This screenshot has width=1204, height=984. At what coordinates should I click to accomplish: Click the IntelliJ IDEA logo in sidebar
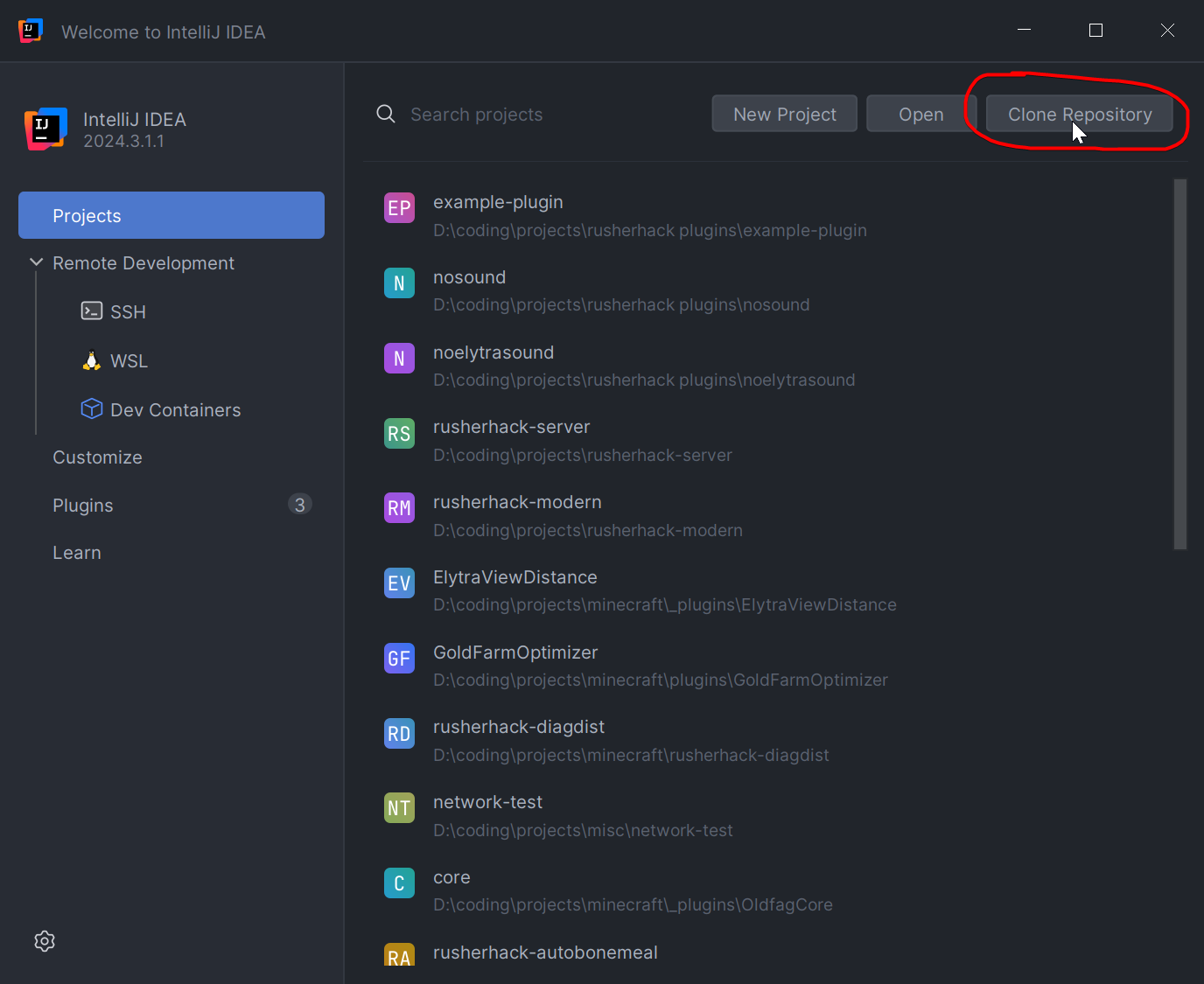[x=45, y=129]
